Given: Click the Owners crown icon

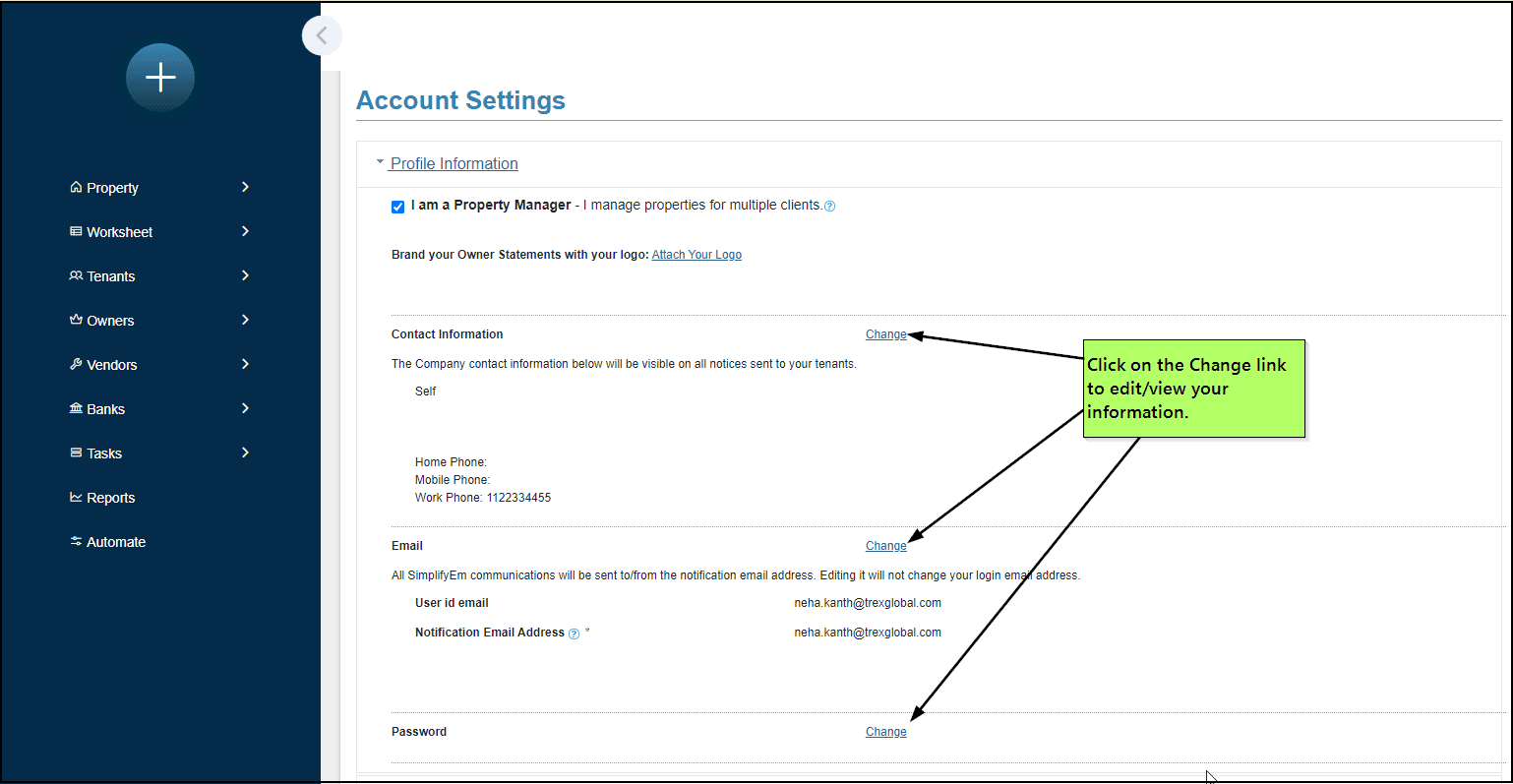Looking at the screenshot, I should pos(76,320).
